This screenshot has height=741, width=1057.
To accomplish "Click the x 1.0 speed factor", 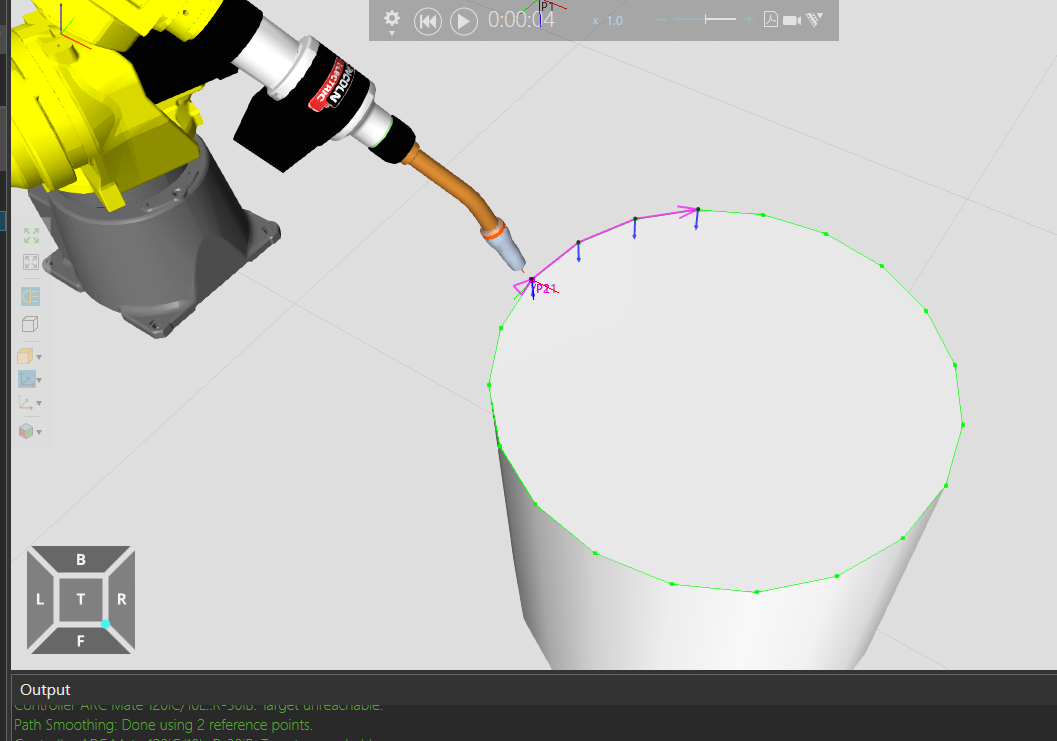I will (607, 21).
